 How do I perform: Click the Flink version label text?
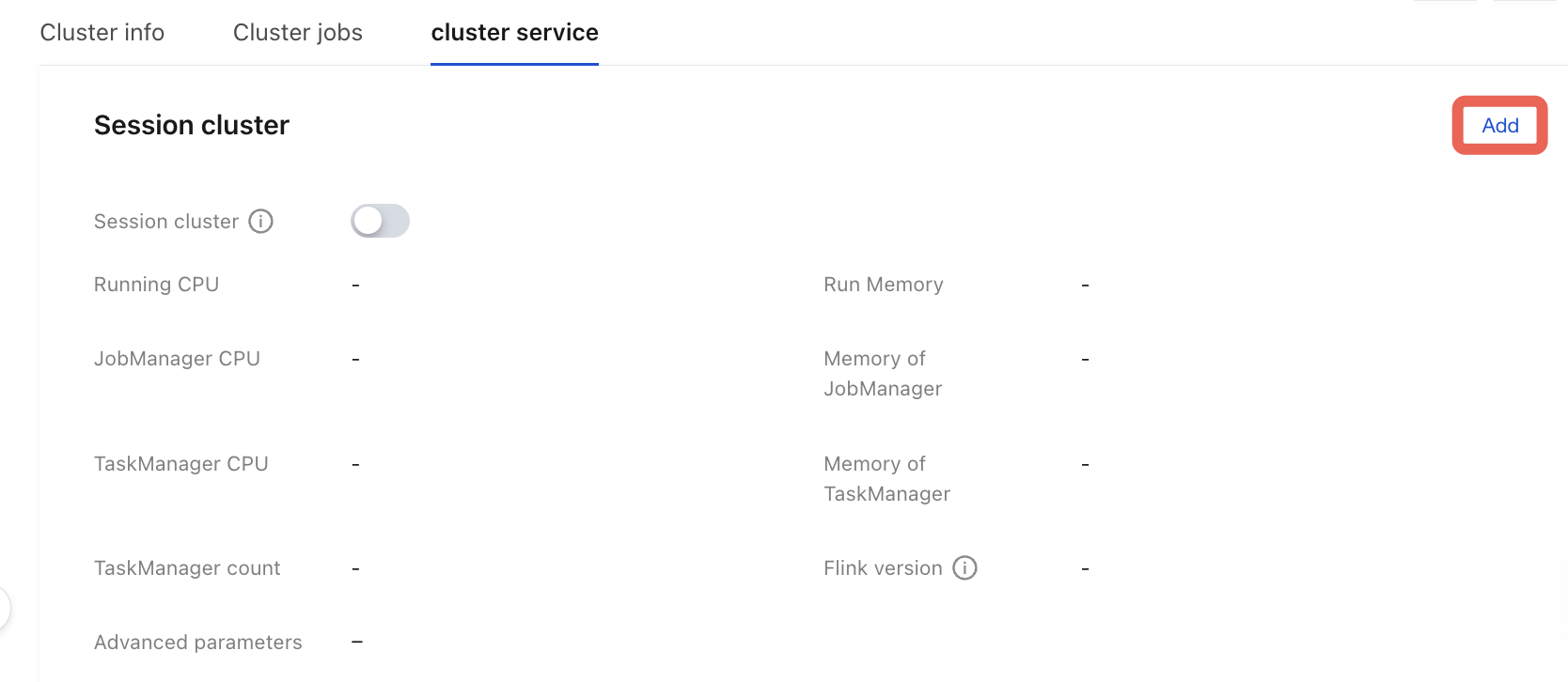coord(883,568)
